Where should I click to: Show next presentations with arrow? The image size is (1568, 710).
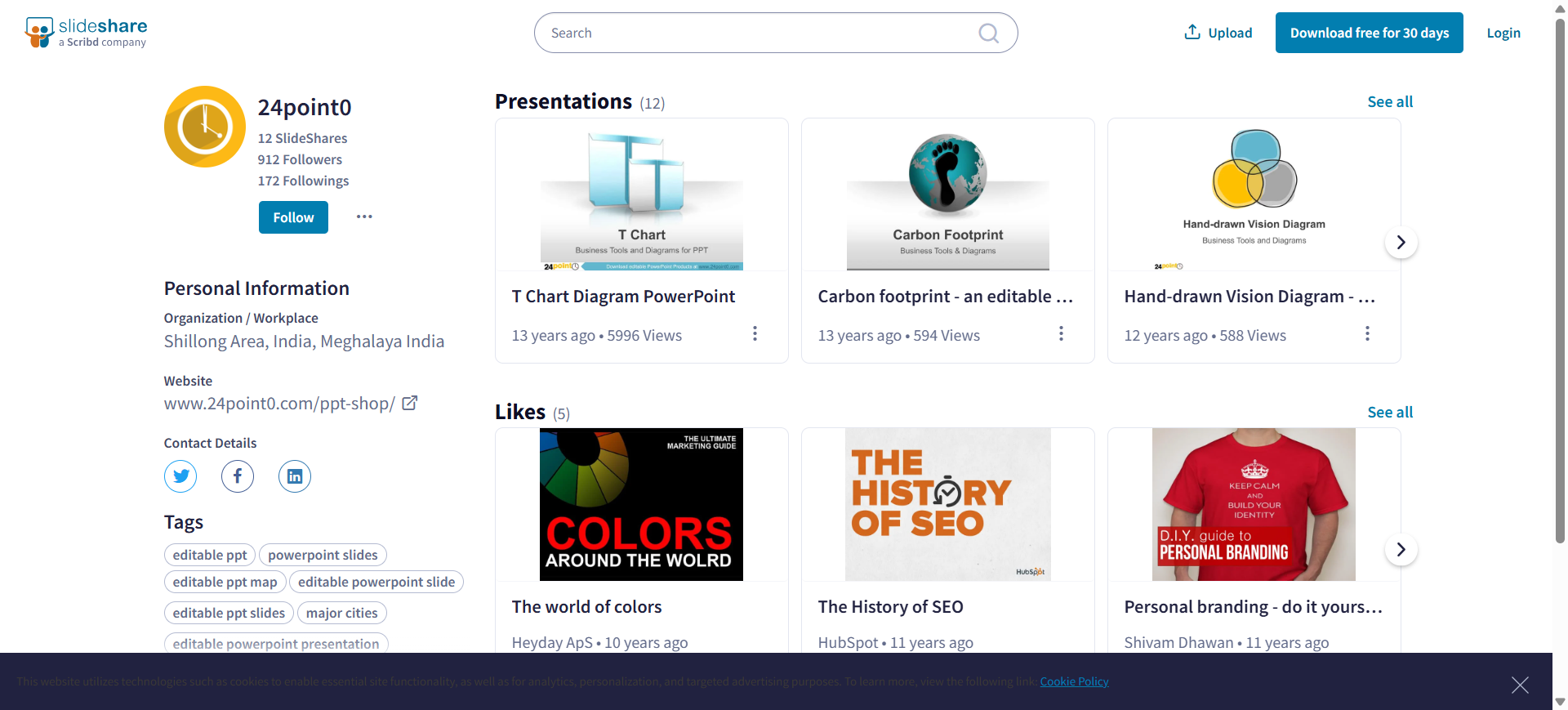1401,243
